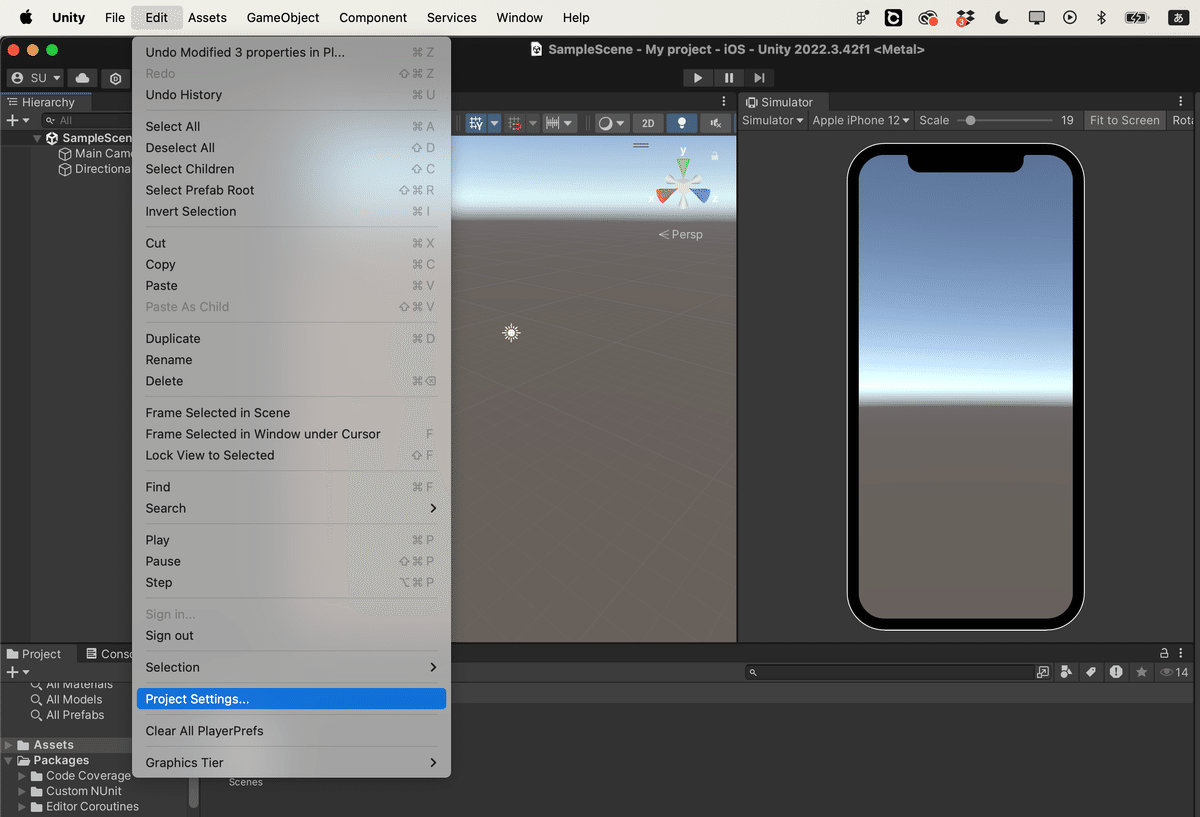Toggle scene audio mute icon
1200x817 pixels.
point(715,123)
